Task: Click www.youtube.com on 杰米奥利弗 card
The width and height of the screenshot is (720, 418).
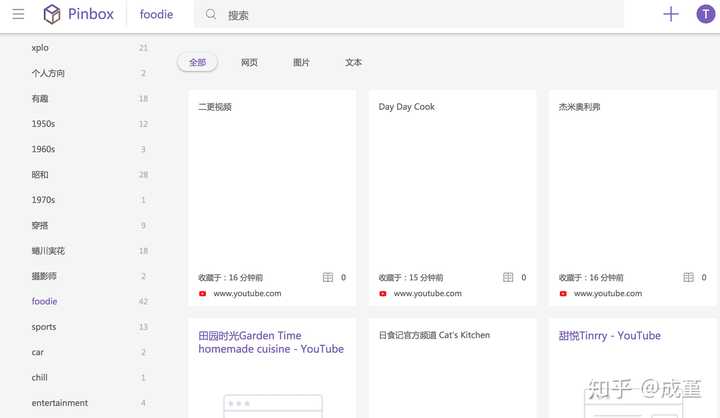Action: tap(608, 294)
